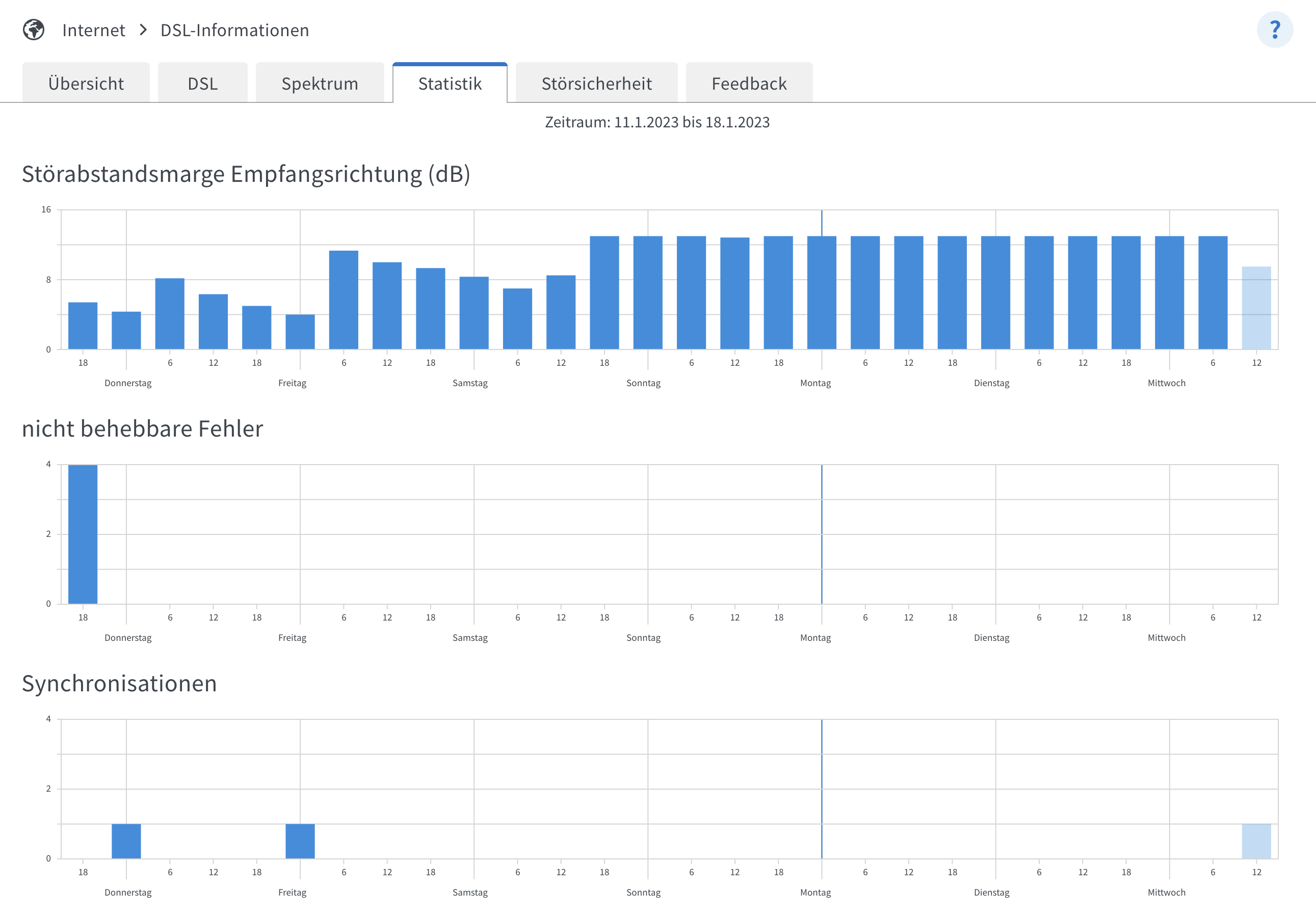Click the globe icon beside Internet

coord(34,30)
